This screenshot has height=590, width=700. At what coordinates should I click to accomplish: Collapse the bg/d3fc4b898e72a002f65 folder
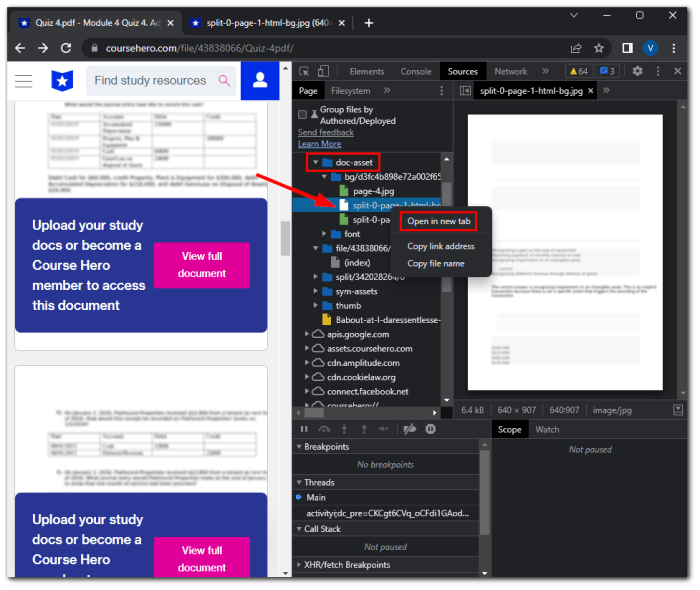point(324,177)
